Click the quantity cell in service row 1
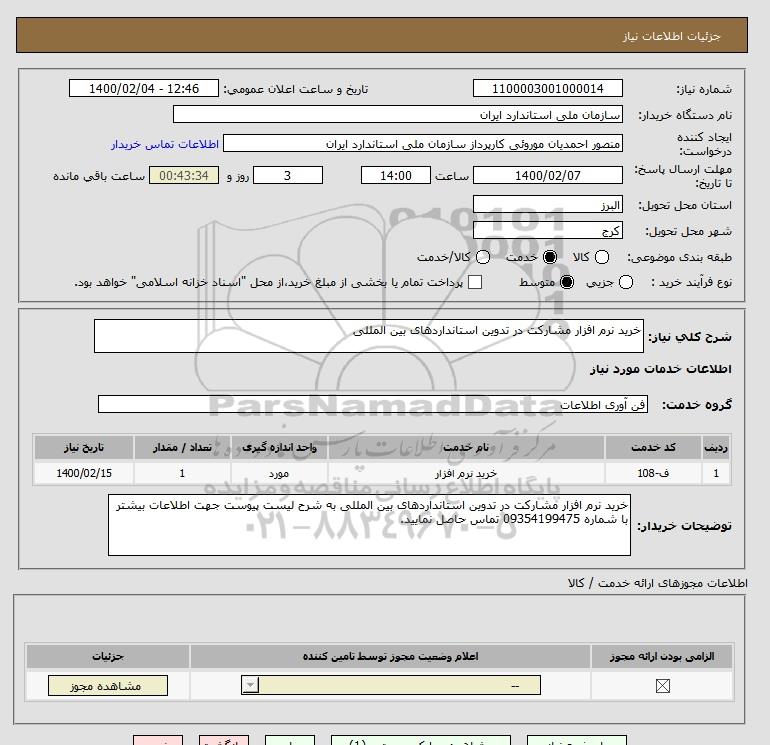770x745 pixels. (182, 473)
